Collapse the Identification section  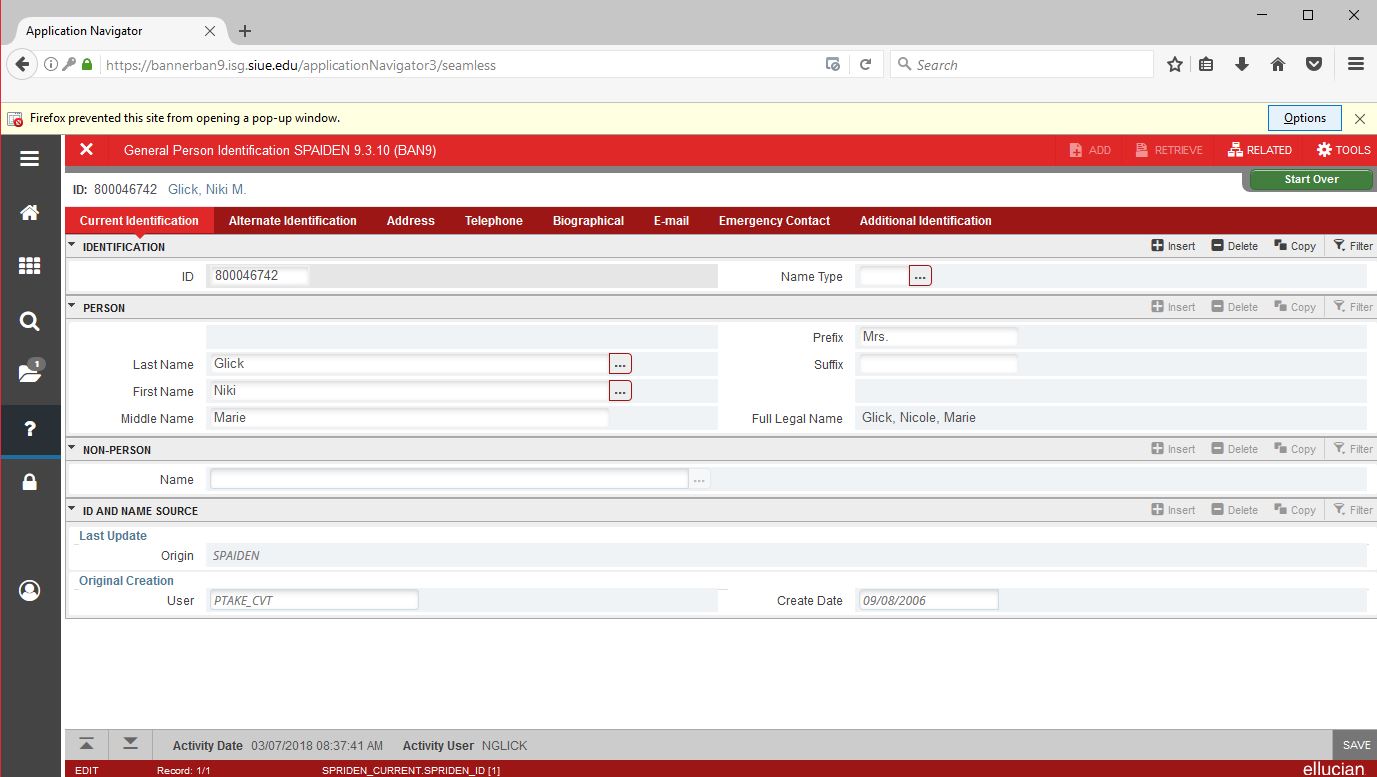[72, 246]
